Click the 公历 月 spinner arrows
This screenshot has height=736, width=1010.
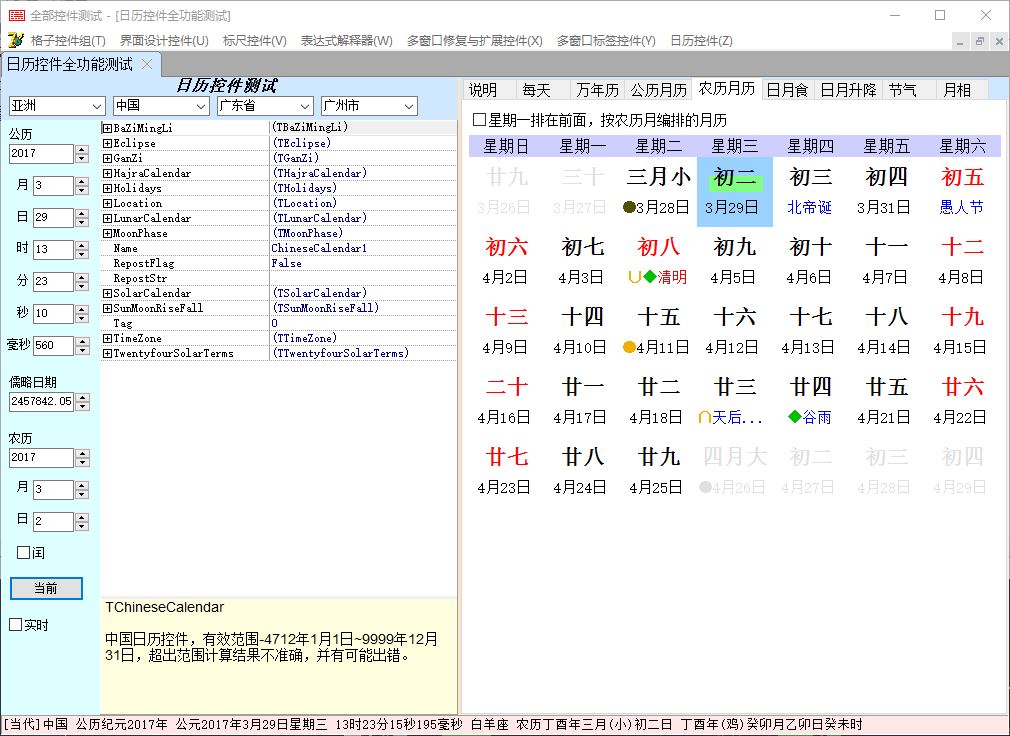[81, 185]
